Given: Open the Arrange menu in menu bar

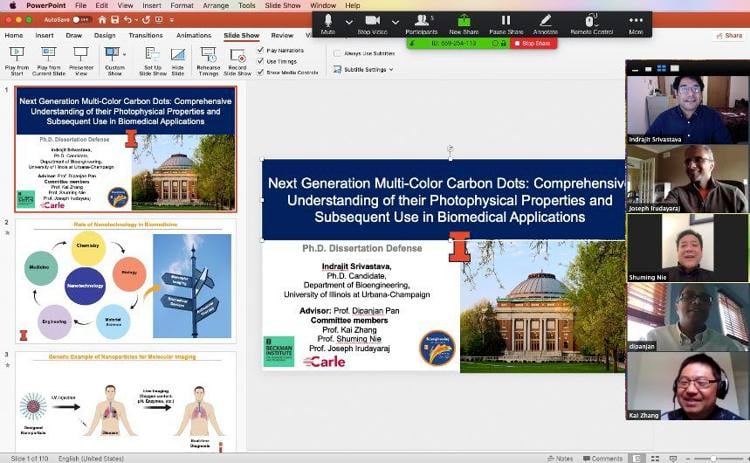Looking at the screenshot, I should tap(216, 5).
